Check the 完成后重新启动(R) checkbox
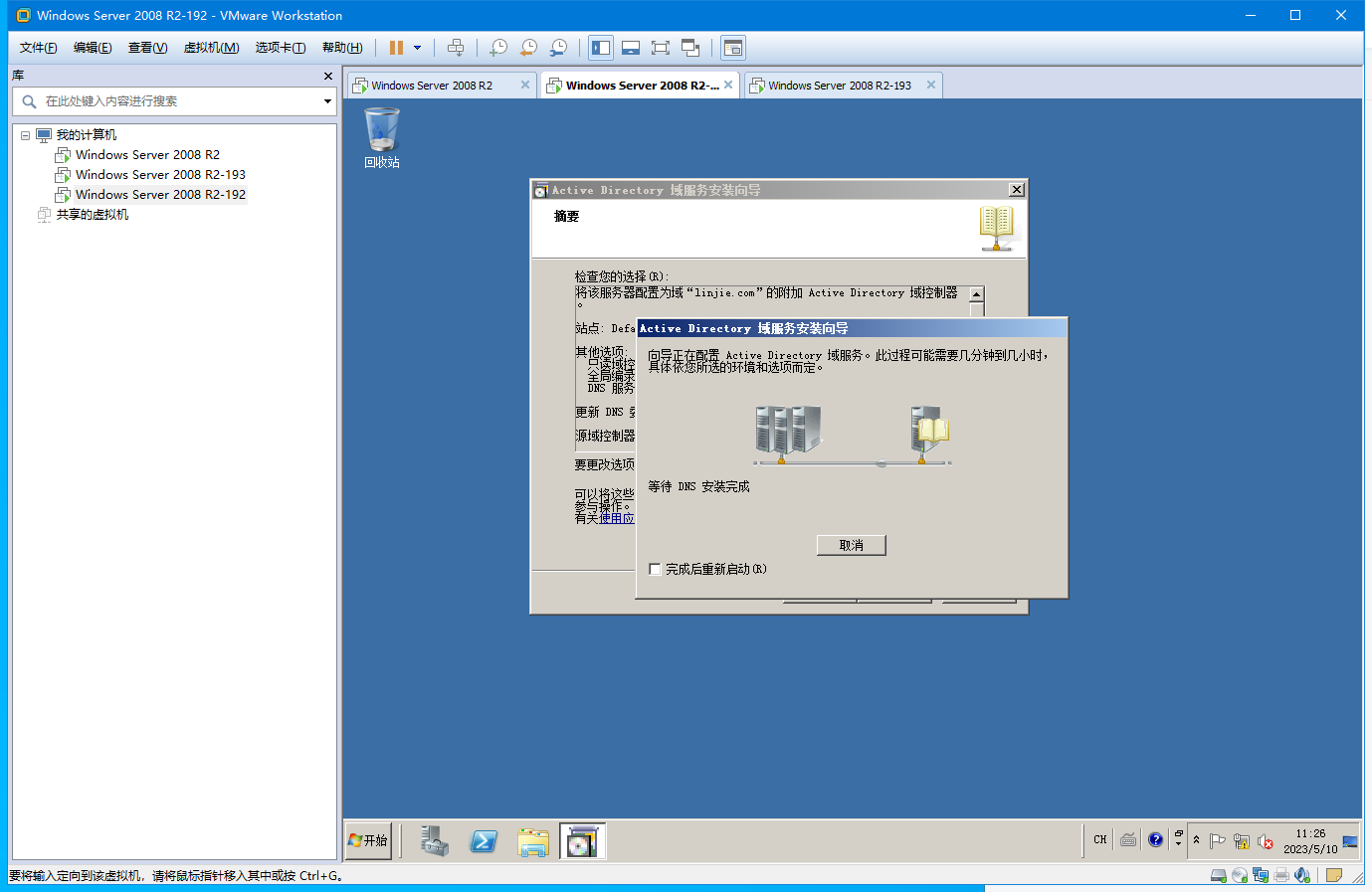The height and width of the screenshot is (892, 1372). click(655, 569)
